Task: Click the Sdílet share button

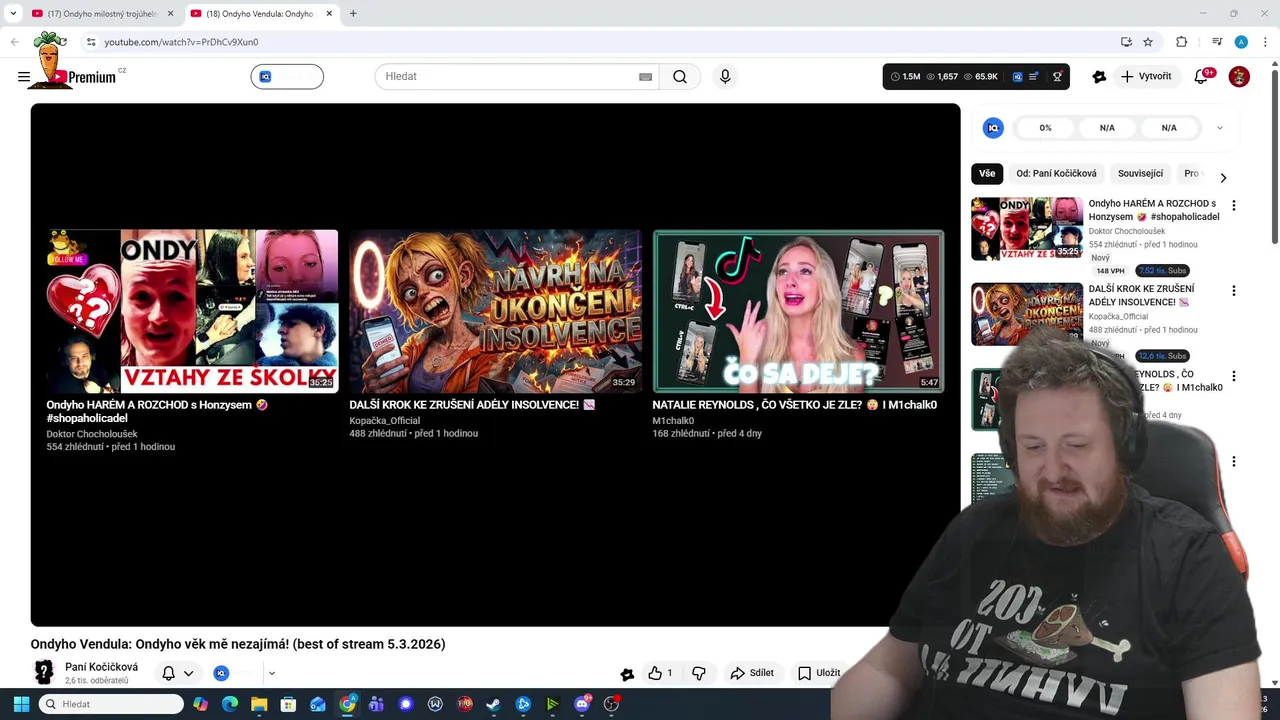Action: [752, 673]
